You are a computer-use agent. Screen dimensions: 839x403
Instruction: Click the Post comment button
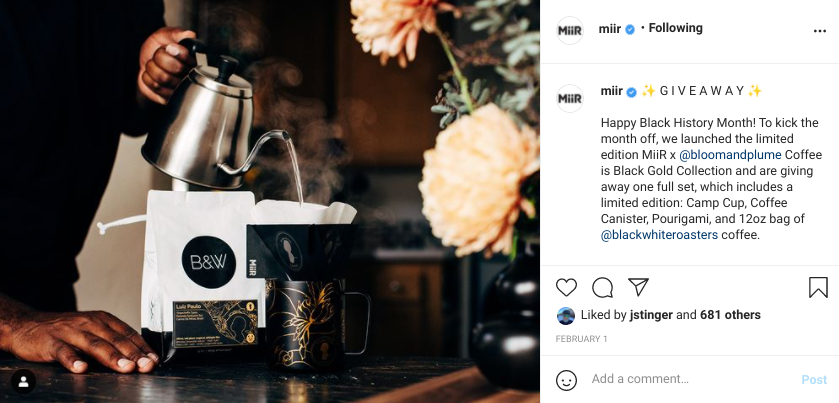coord(814,379)
